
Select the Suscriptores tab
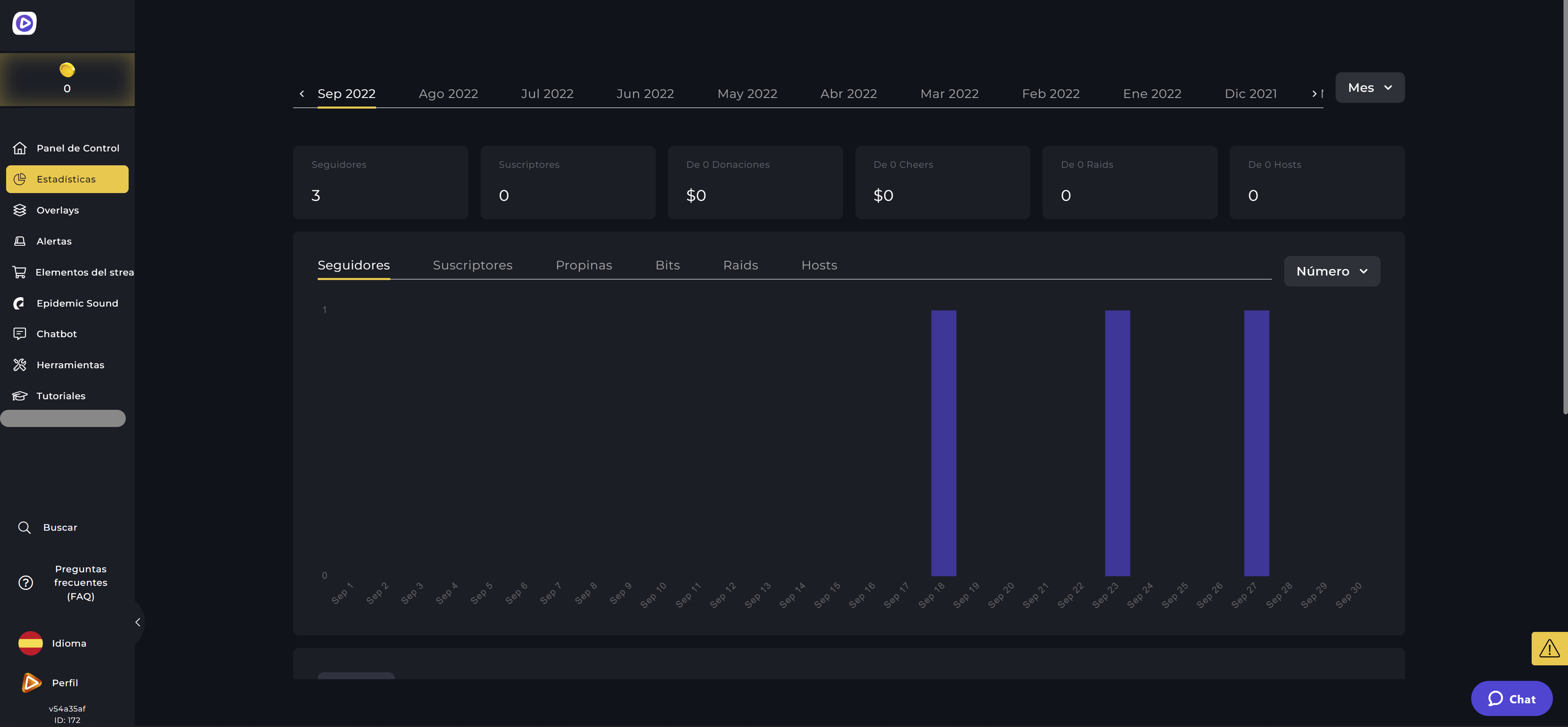click(472, 265)
